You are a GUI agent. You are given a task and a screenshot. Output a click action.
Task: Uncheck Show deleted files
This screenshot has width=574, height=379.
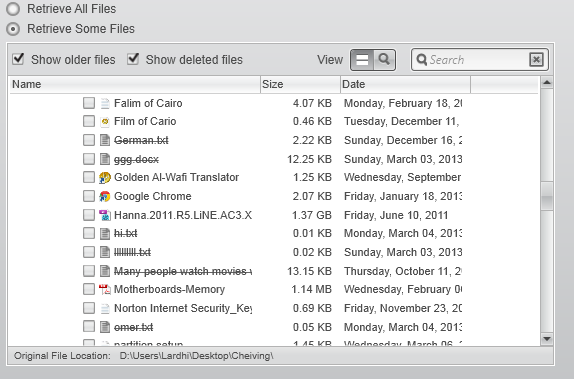(x=133, y=59)
